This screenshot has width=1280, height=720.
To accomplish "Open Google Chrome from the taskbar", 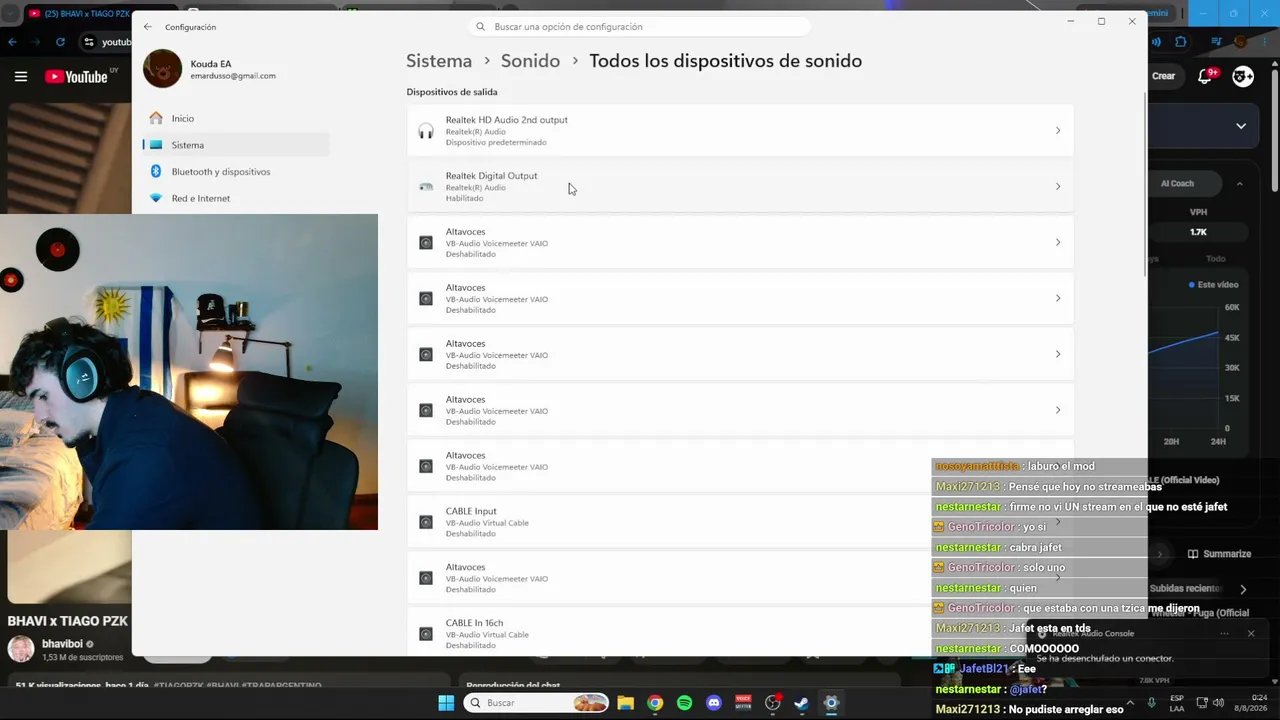I will click(x=655, y=703).
